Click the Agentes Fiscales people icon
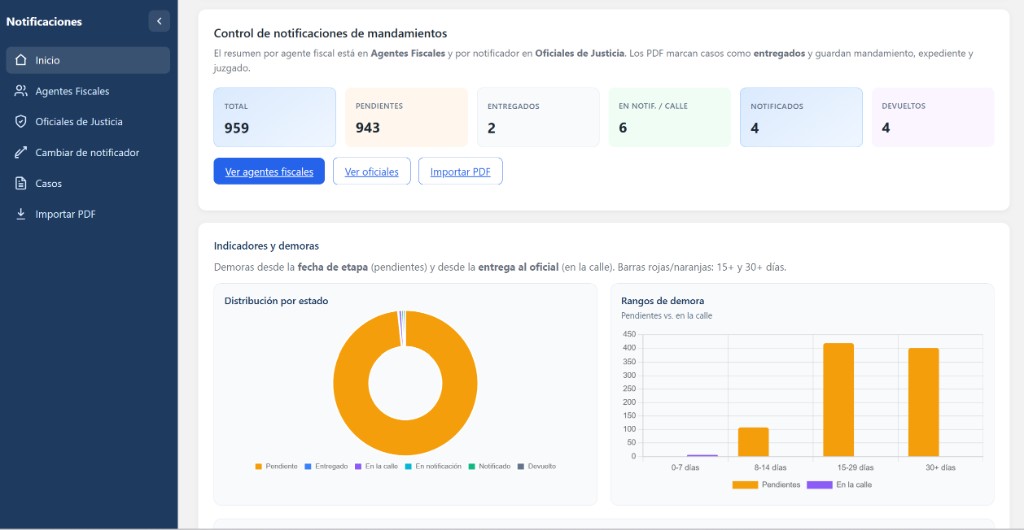Image resolution: width=1024 pixels, height=530 pixels. click(x=21, y=91)
